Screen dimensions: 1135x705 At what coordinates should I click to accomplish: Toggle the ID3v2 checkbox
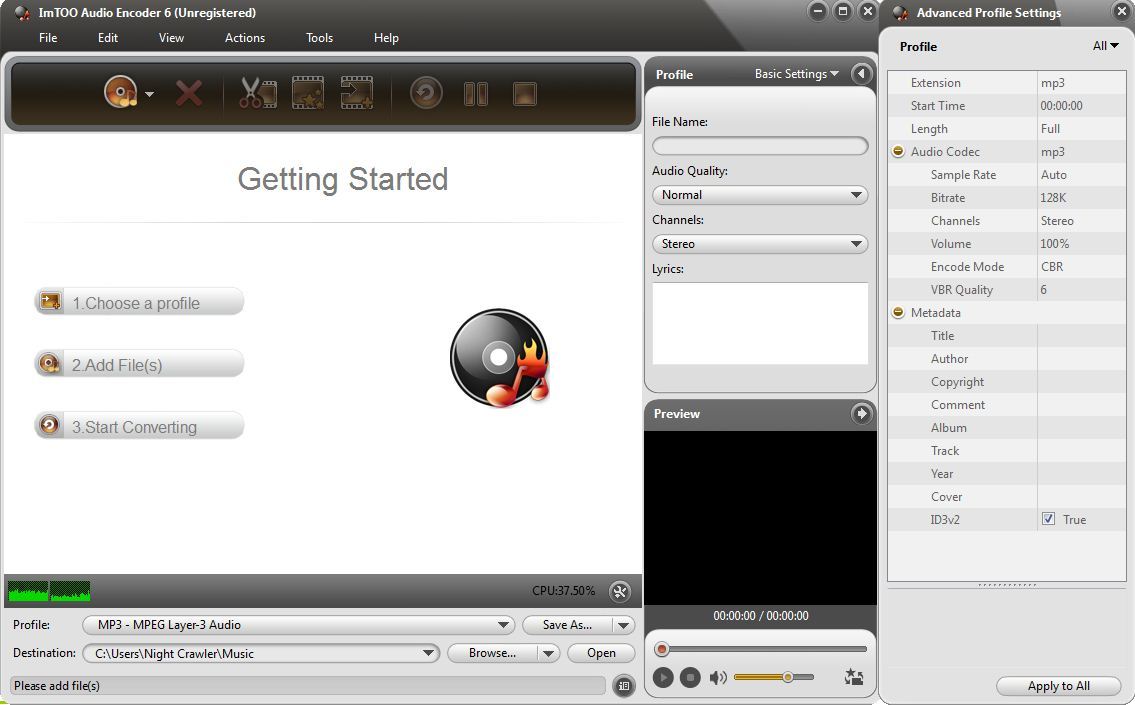[1047, 519]
